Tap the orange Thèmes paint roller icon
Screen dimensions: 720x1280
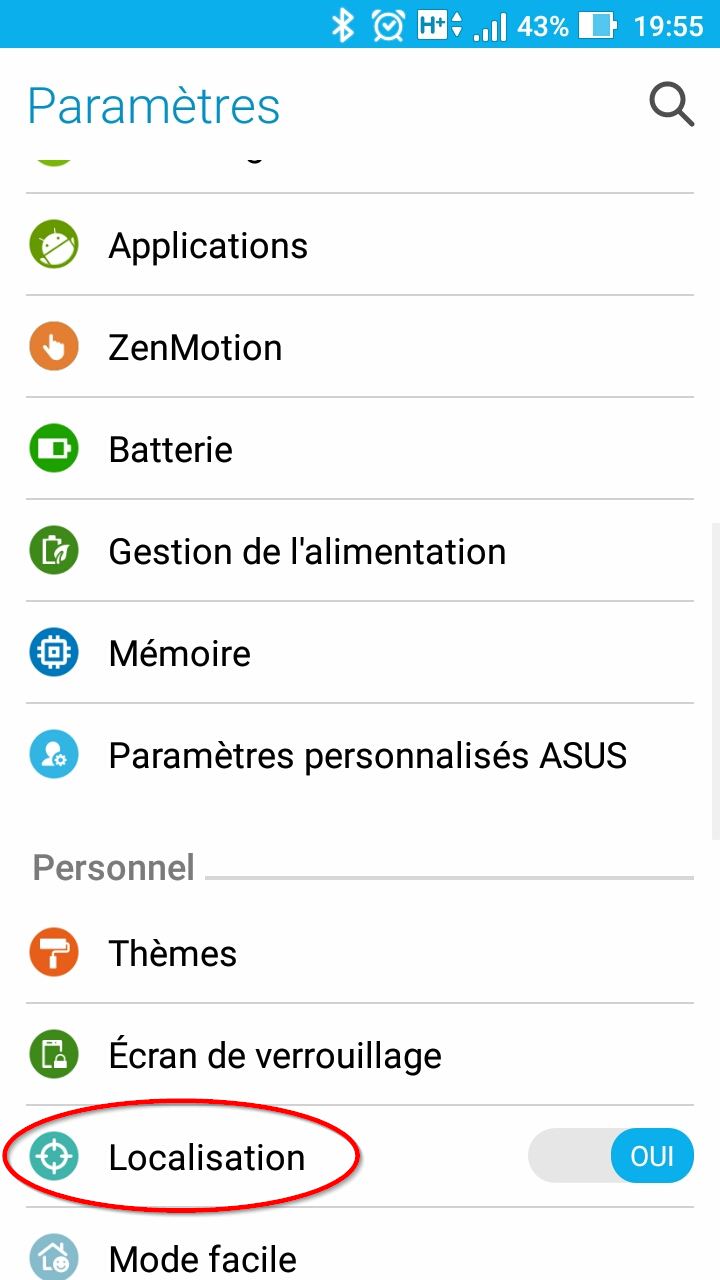coord(54,953)
